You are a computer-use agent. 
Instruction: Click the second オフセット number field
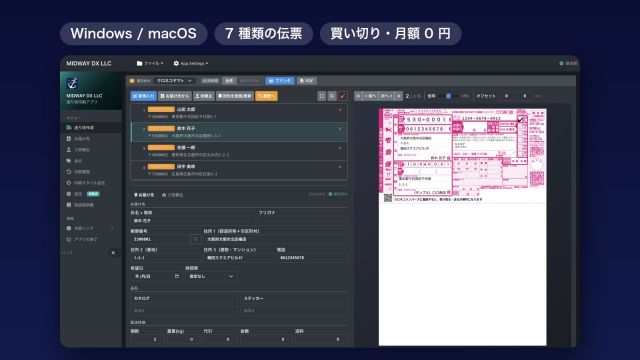(x=524, y=96)
